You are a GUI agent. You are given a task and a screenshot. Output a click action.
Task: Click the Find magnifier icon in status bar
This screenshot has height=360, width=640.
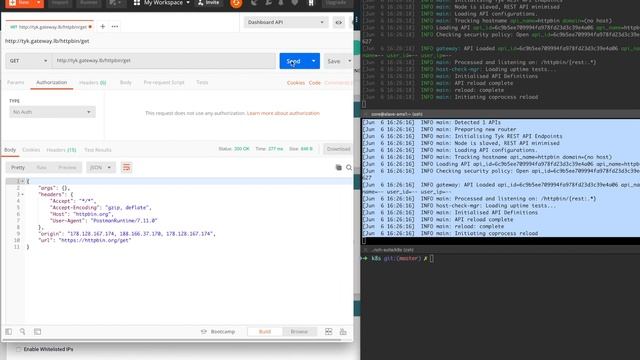pyautogui.click(x=22, y=331)
